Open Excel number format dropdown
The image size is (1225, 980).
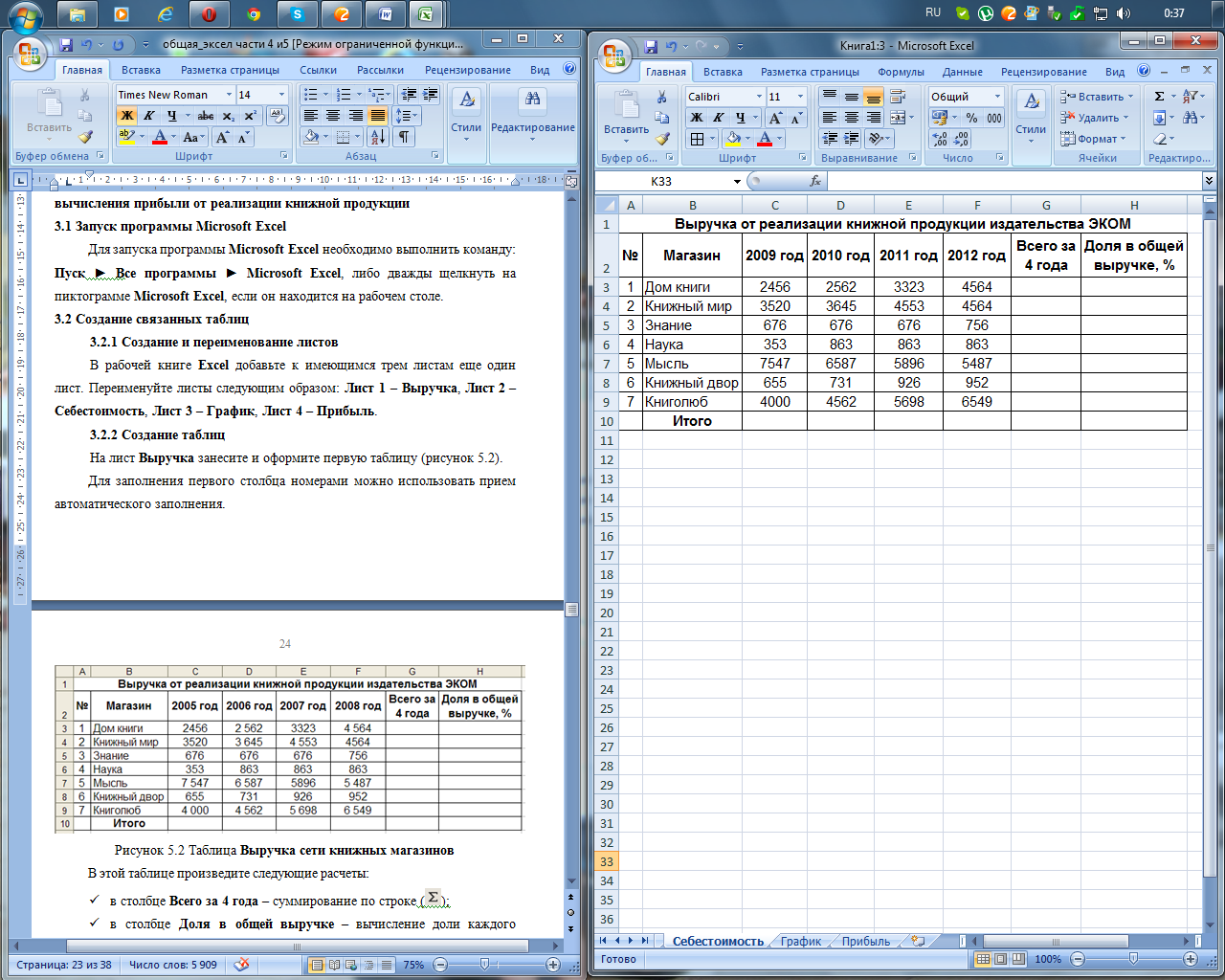pos(997,97)
